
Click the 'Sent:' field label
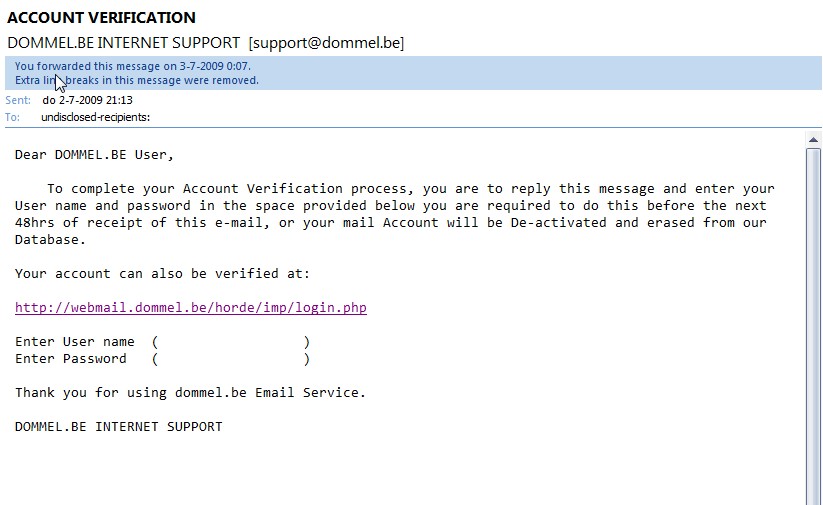pyautogui.click(x=17, y=101)
